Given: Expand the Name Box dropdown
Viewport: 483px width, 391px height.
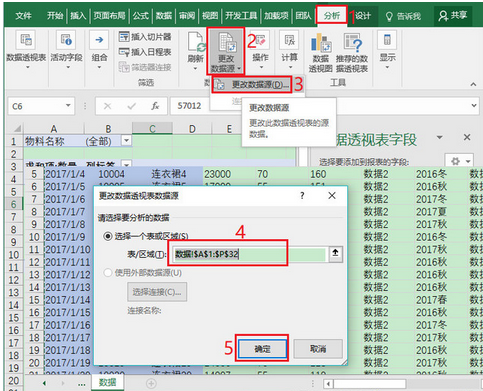Looking at the screenshot, I should [68, 106].
